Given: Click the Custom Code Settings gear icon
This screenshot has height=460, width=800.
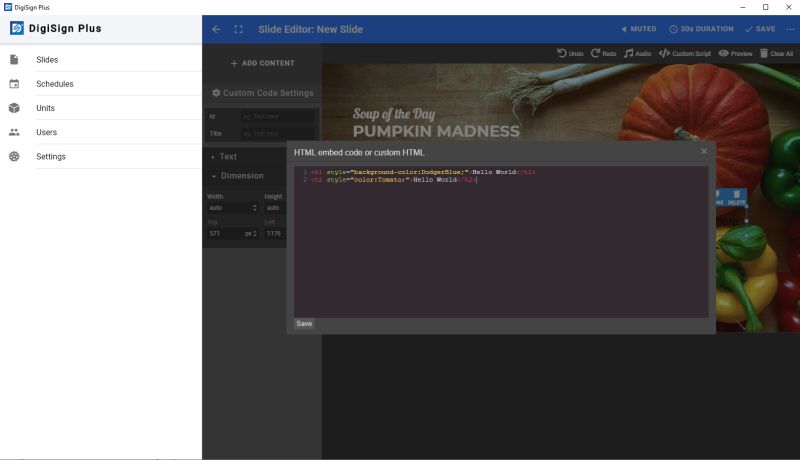Looking at the screenshot, I should (216, 93).
